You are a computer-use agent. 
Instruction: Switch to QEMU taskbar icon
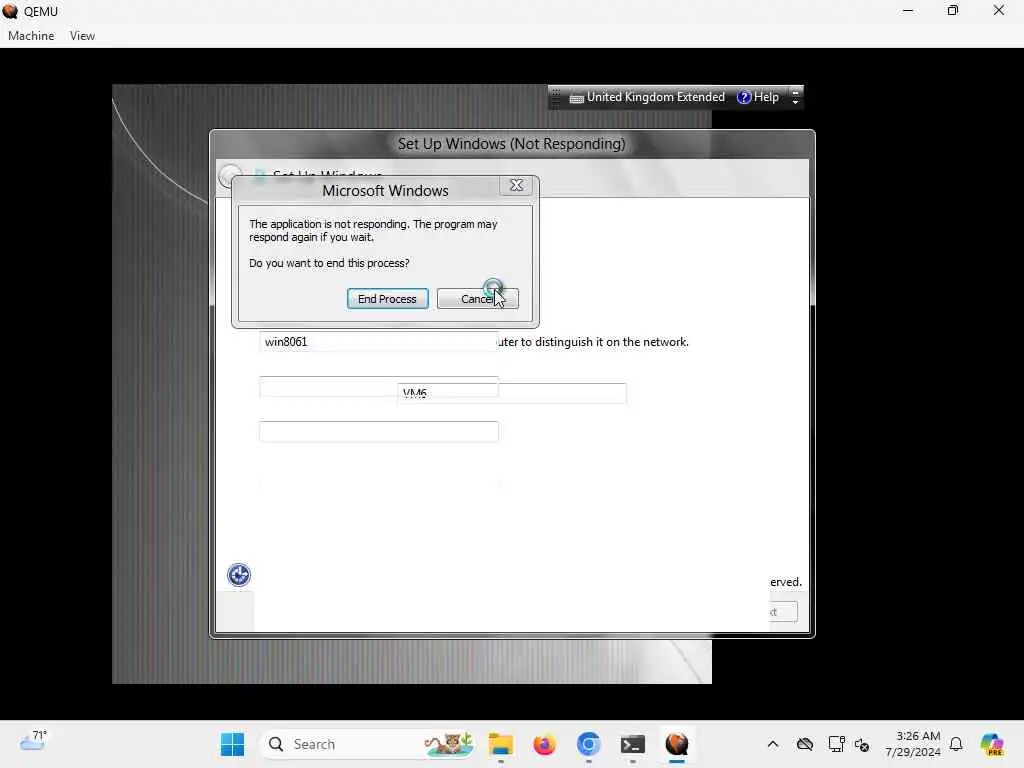click(x=677, y=744)
